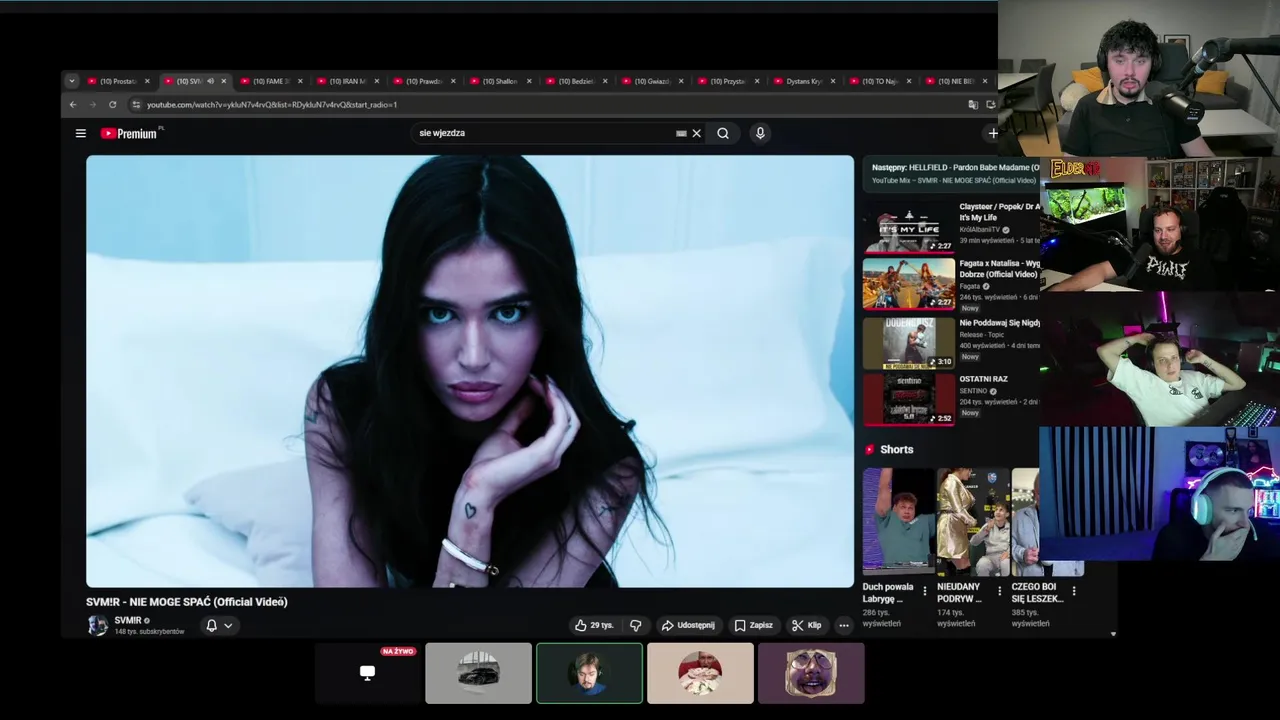
Task: Open the 'Nie Poddawaj Się Nigdy' video thumbnail
Action: point(909,342)
